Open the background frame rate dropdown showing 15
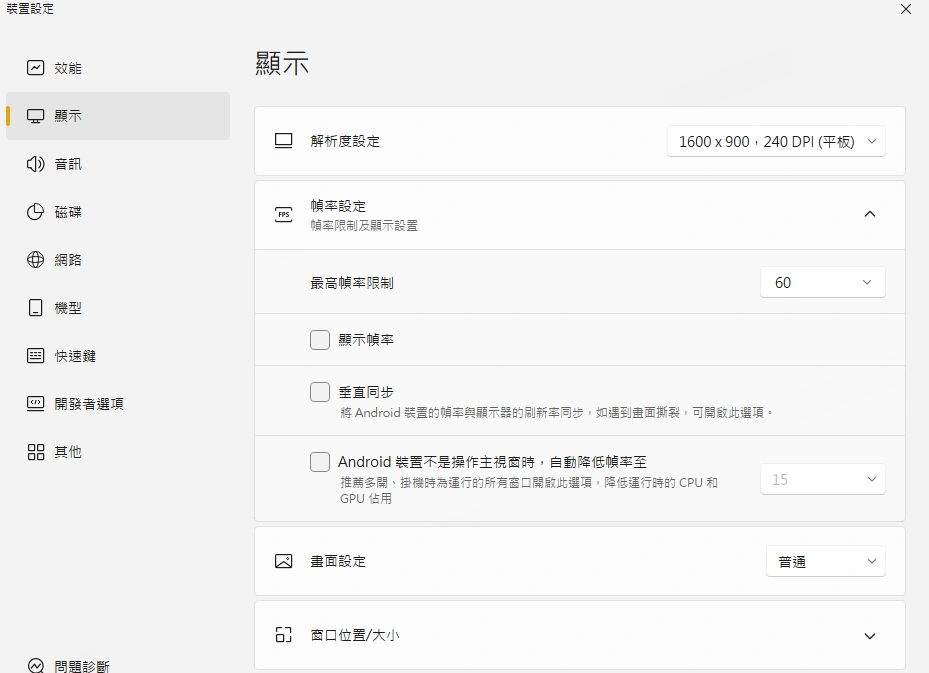 (823, 479)
